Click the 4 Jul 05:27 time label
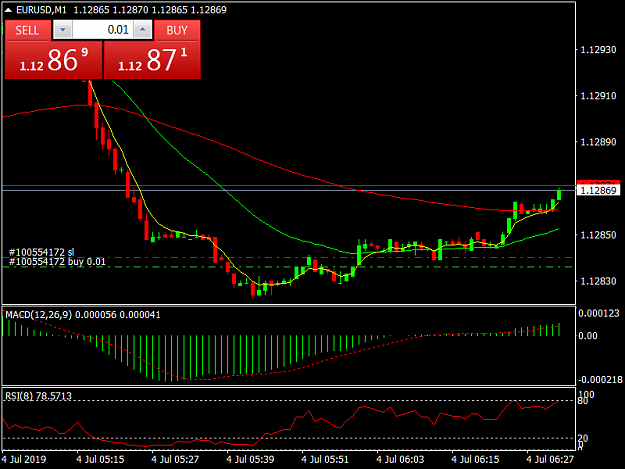This screenshot has height=469, width=625. (x=175, y=459)
